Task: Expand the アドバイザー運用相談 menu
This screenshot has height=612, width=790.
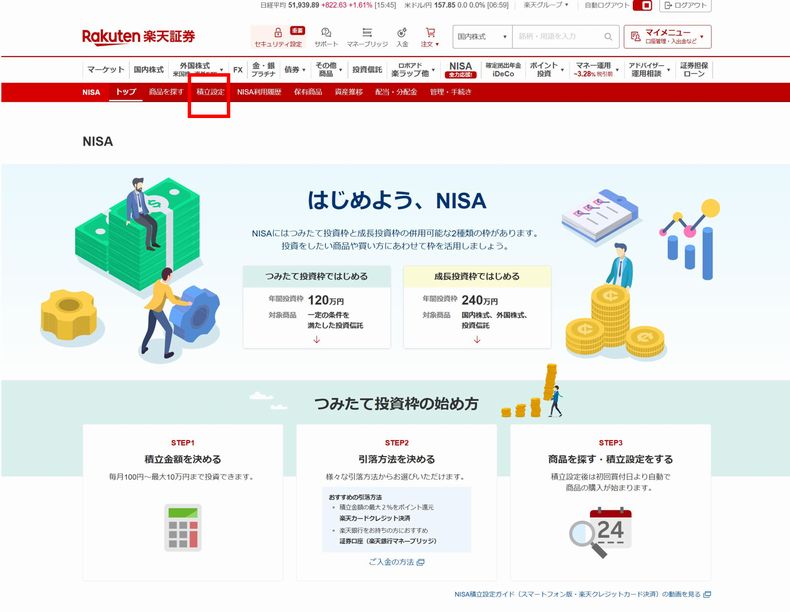Action: coord(649,70)
